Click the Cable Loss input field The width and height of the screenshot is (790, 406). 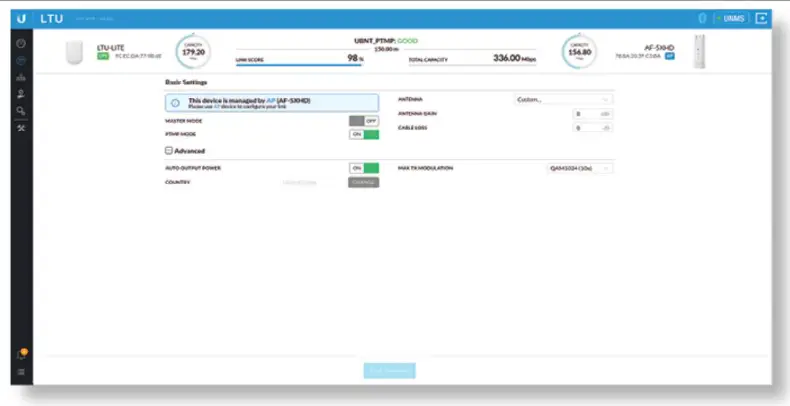point(593,128)
